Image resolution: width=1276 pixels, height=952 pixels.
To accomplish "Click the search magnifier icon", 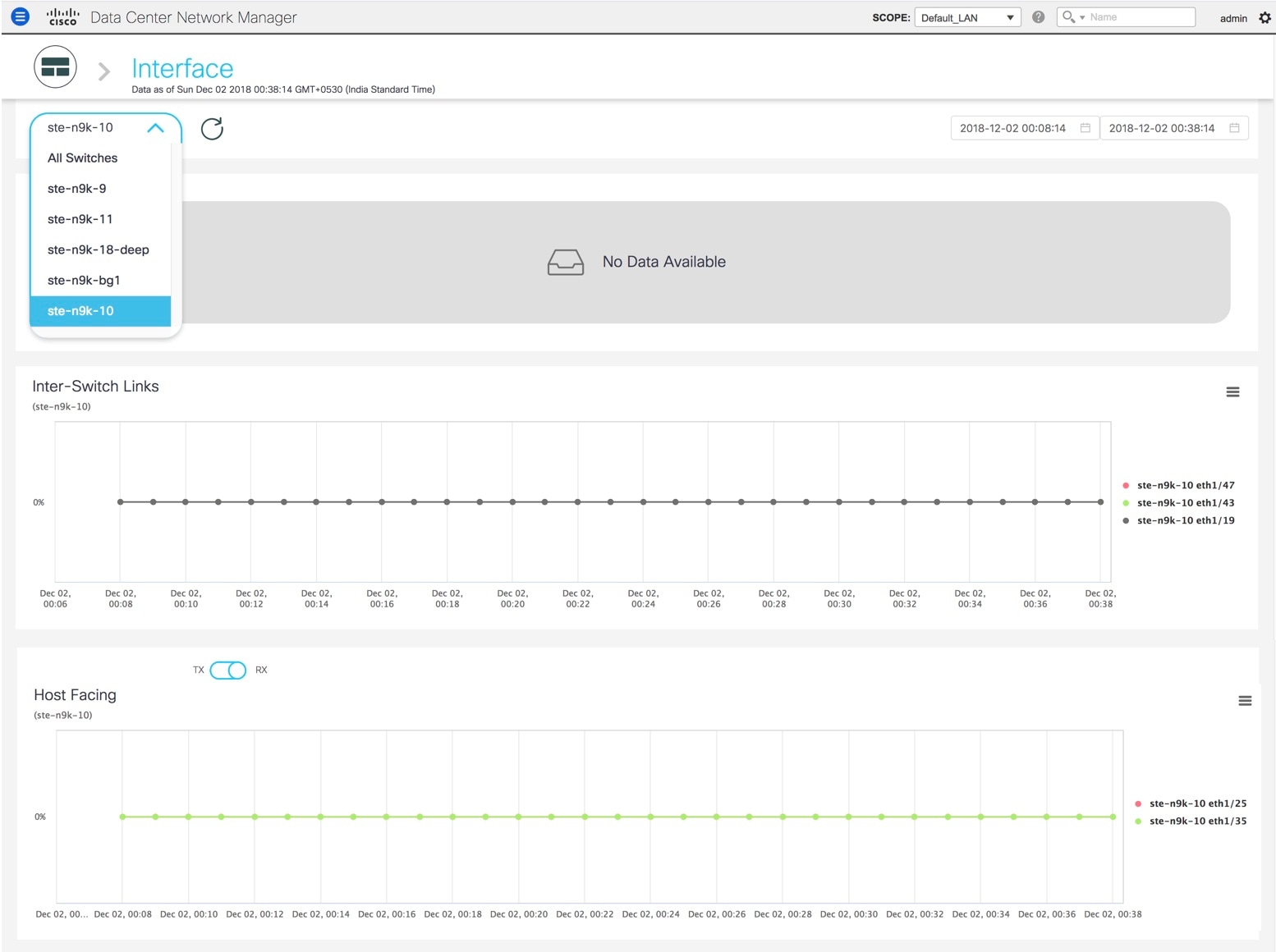I will [x=1068, y=16].
